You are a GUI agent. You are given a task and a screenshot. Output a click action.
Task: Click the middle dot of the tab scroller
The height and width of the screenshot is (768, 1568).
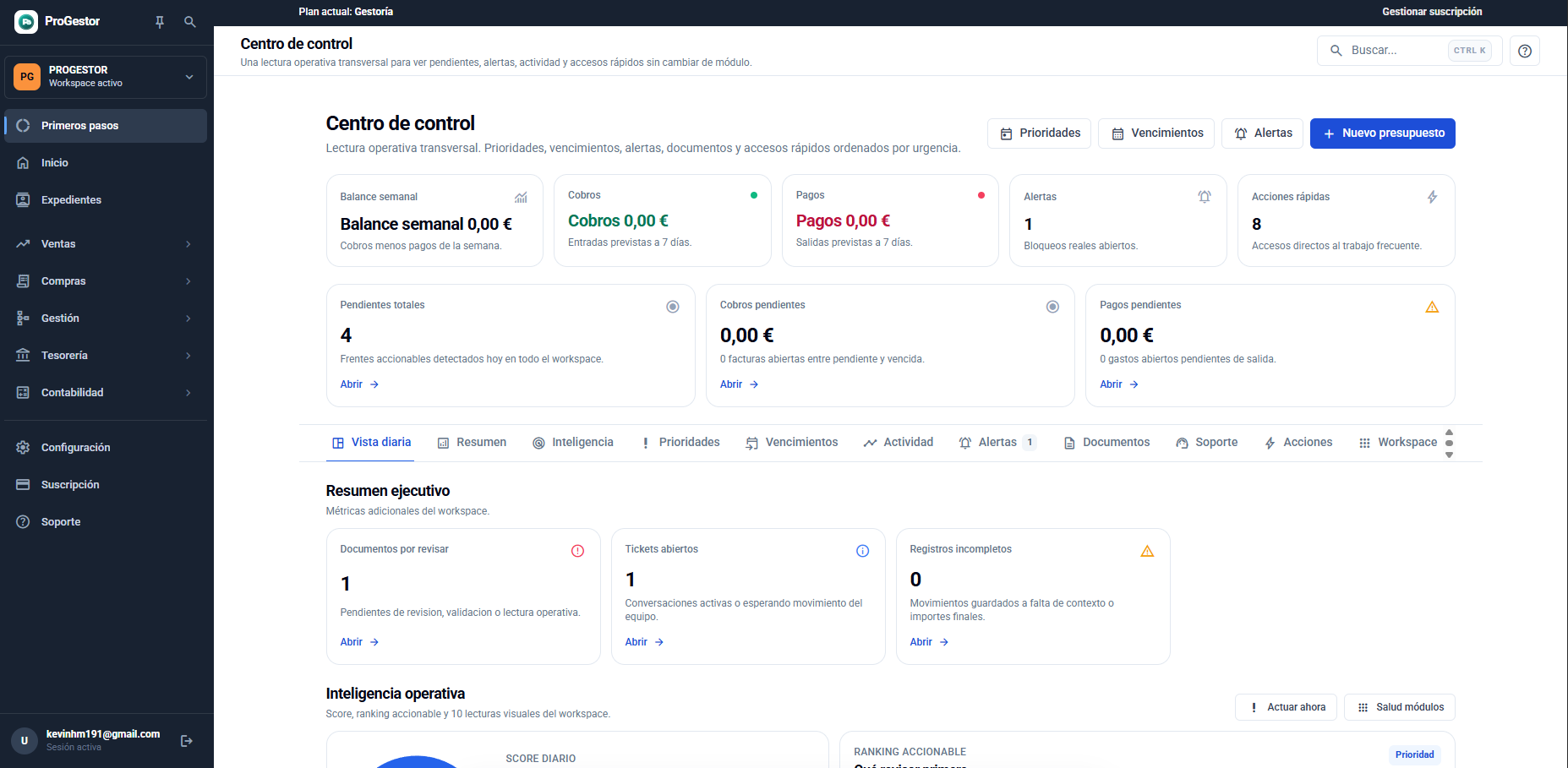pyautogui.click(x=1450, y=443)
